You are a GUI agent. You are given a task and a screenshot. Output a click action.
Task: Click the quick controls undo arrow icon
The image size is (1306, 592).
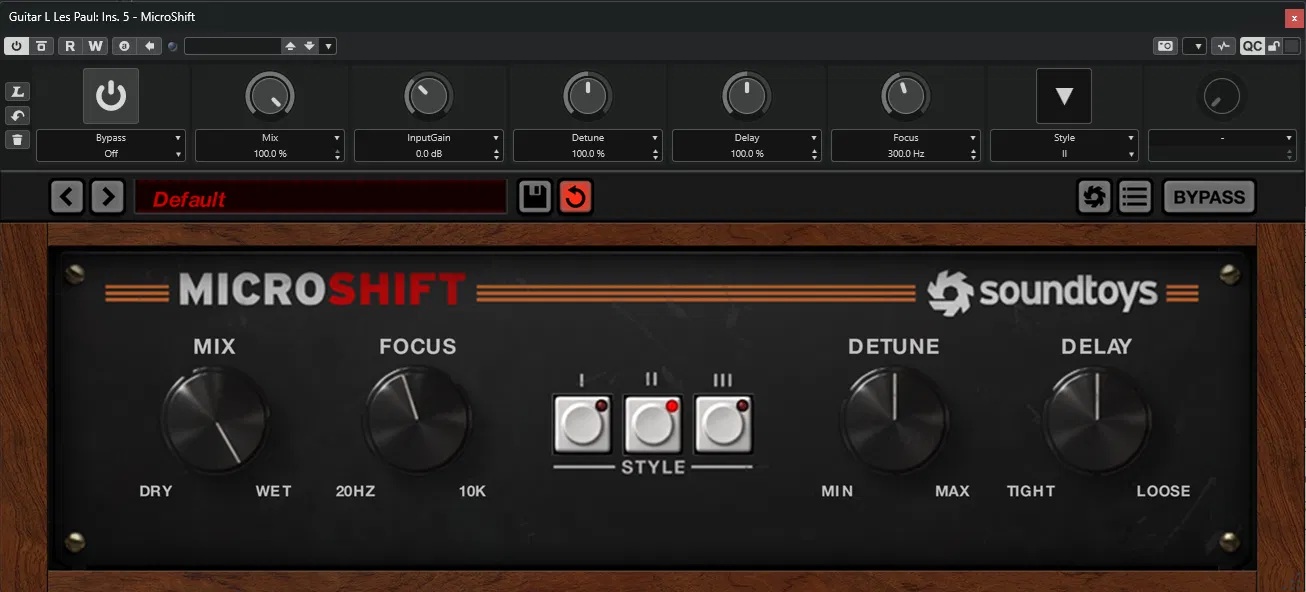click(17, 116)
